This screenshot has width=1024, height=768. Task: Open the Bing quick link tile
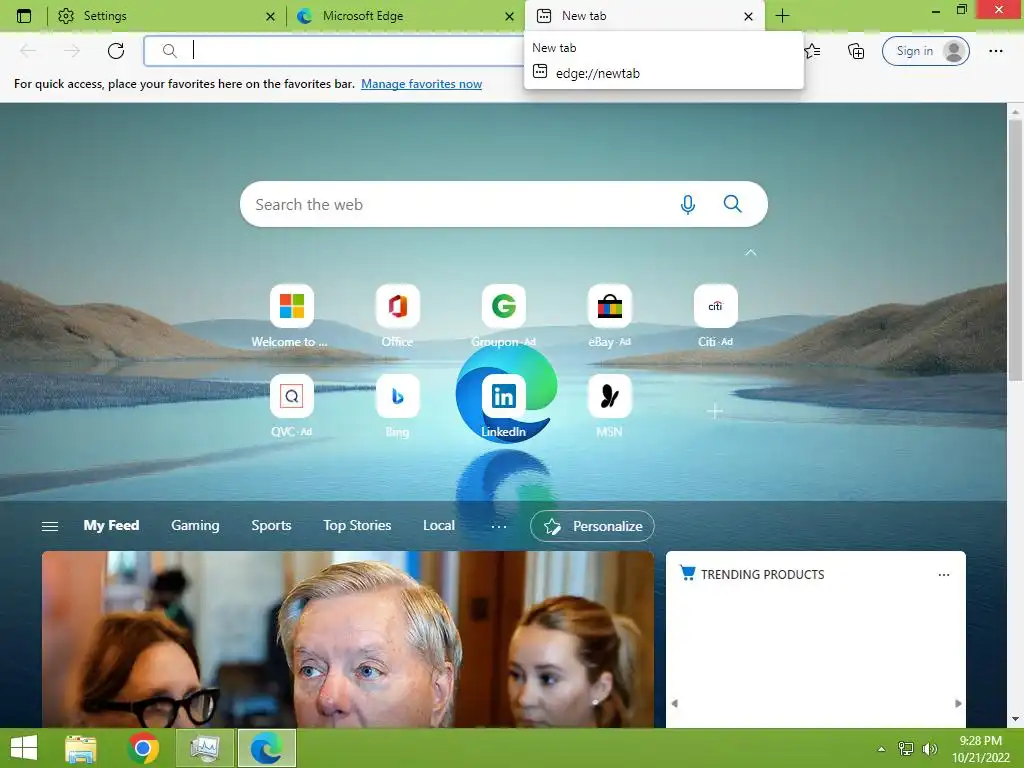[x=397, y=406]
